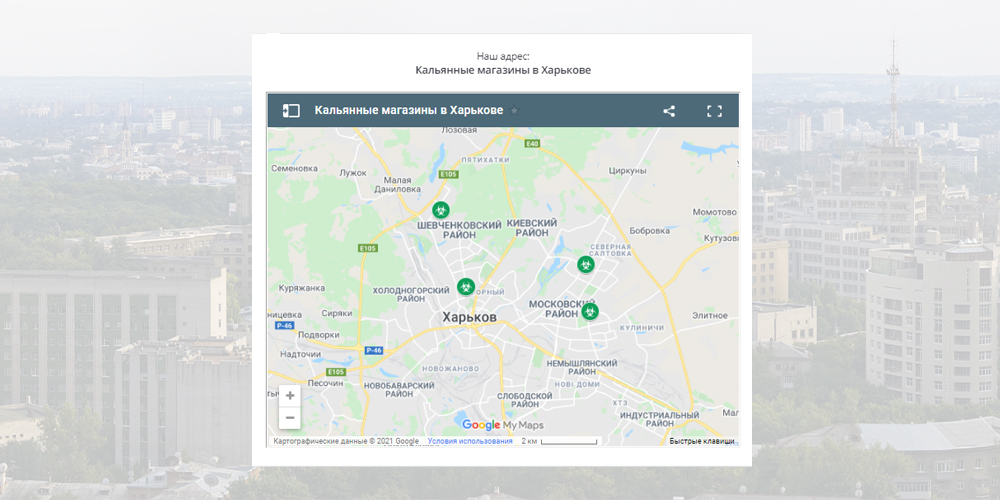Image resolution: width=1000 pixels, height=500 pixels.
Task: Click the Сиряки place label
Action: (x=337, y=314)
